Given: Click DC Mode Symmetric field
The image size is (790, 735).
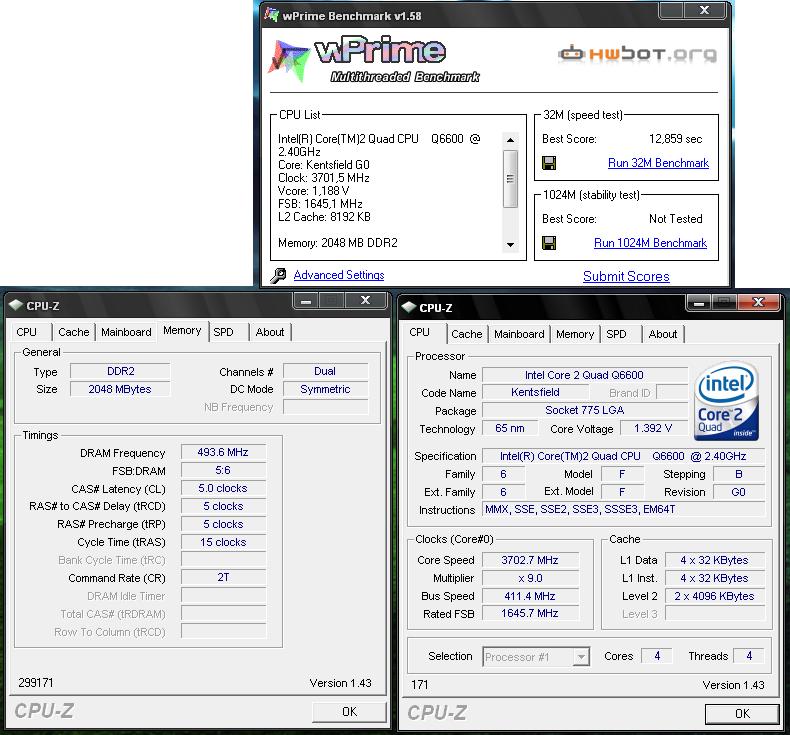Looking at the screenshot, I should (325, 389).
